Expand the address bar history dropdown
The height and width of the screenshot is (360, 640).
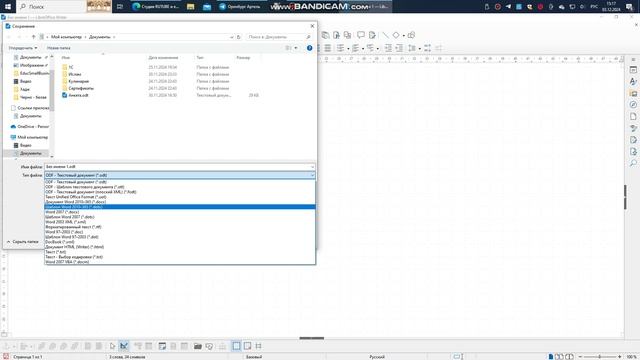pos(231,37)
